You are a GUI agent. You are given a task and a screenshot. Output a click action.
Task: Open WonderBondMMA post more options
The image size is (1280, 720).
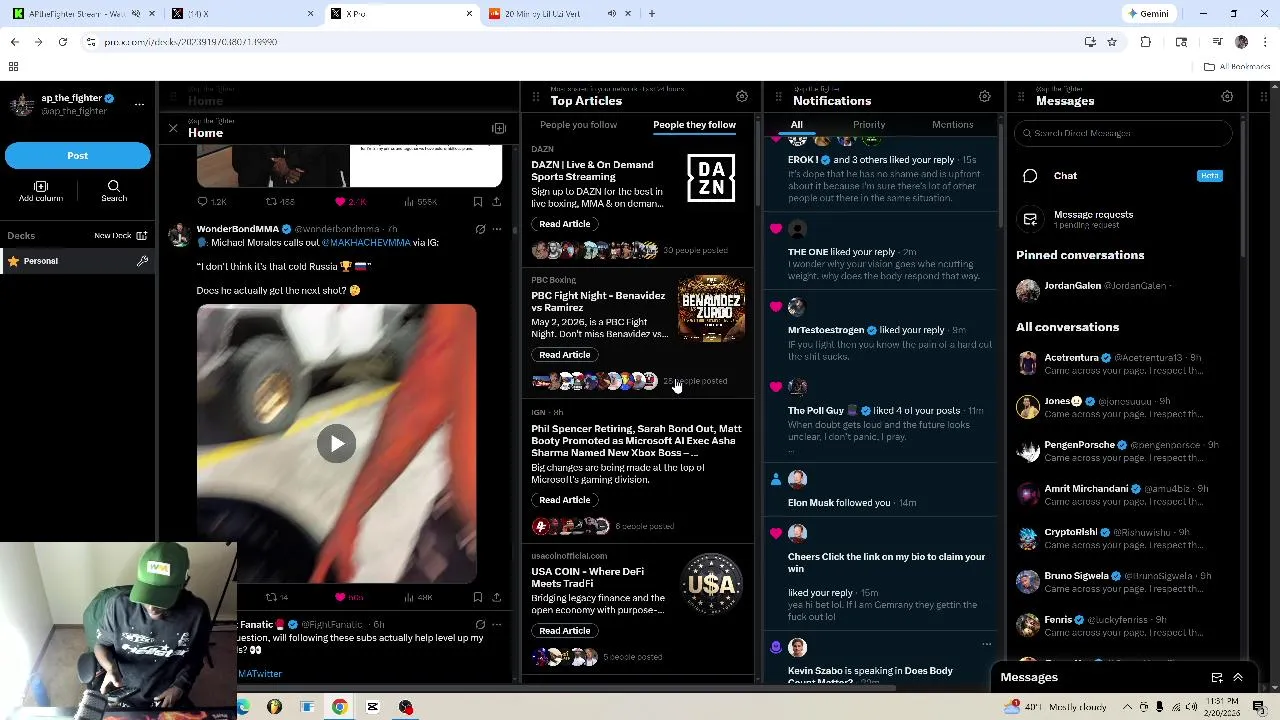coord(496,229)
